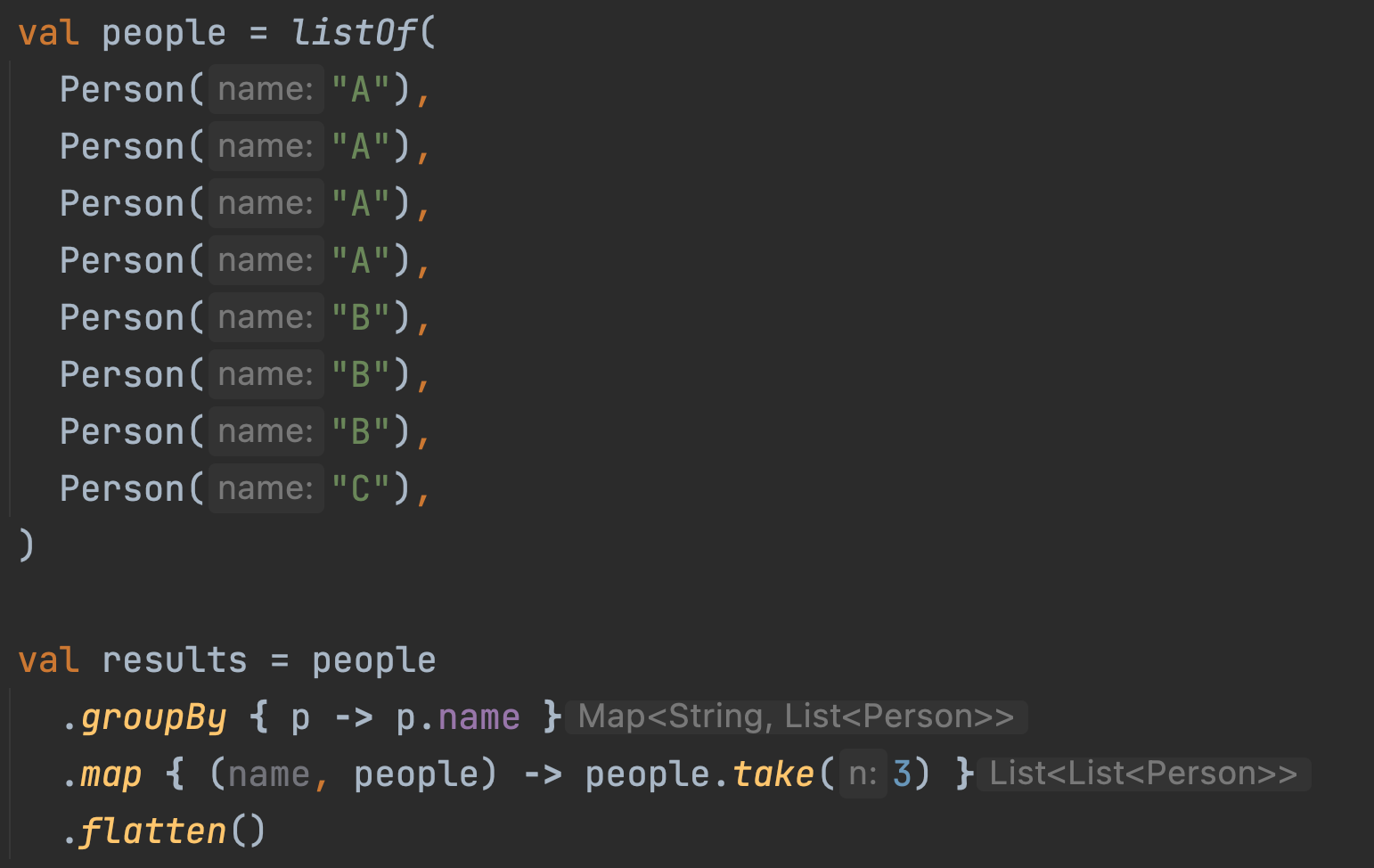Click the List<List<Person>> type hint
This screenshot has width=1374, height=868.
coord(1143,774)
